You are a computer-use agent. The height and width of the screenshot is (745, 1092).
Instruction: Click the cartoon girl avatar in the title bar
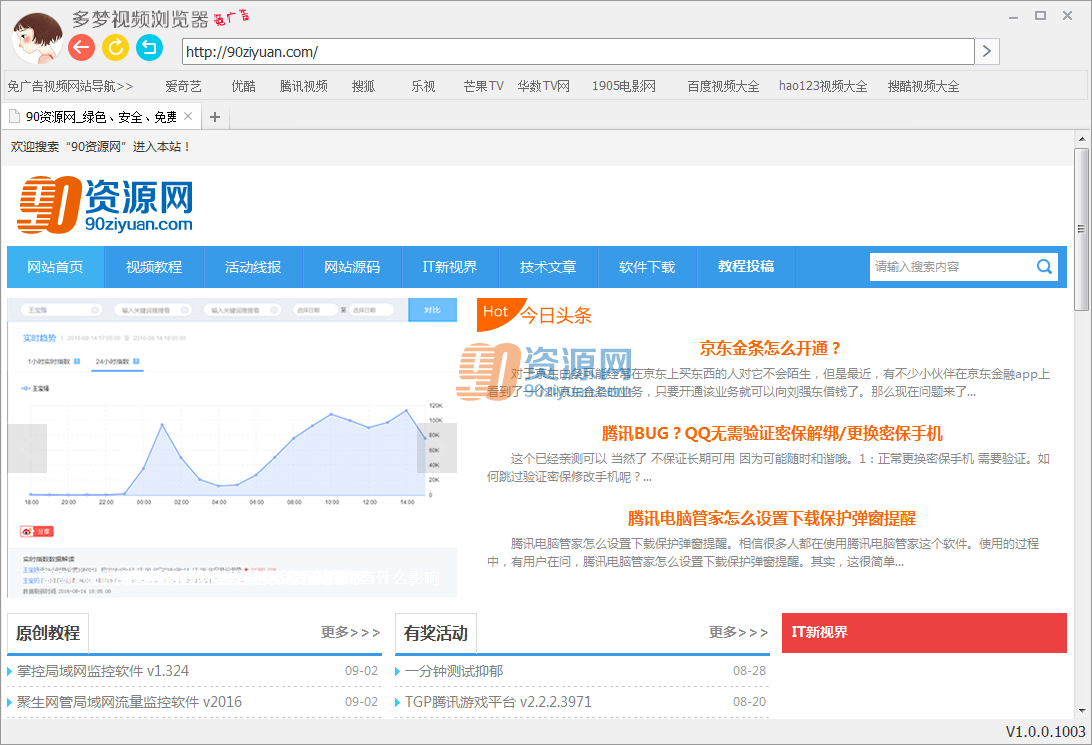38,38
